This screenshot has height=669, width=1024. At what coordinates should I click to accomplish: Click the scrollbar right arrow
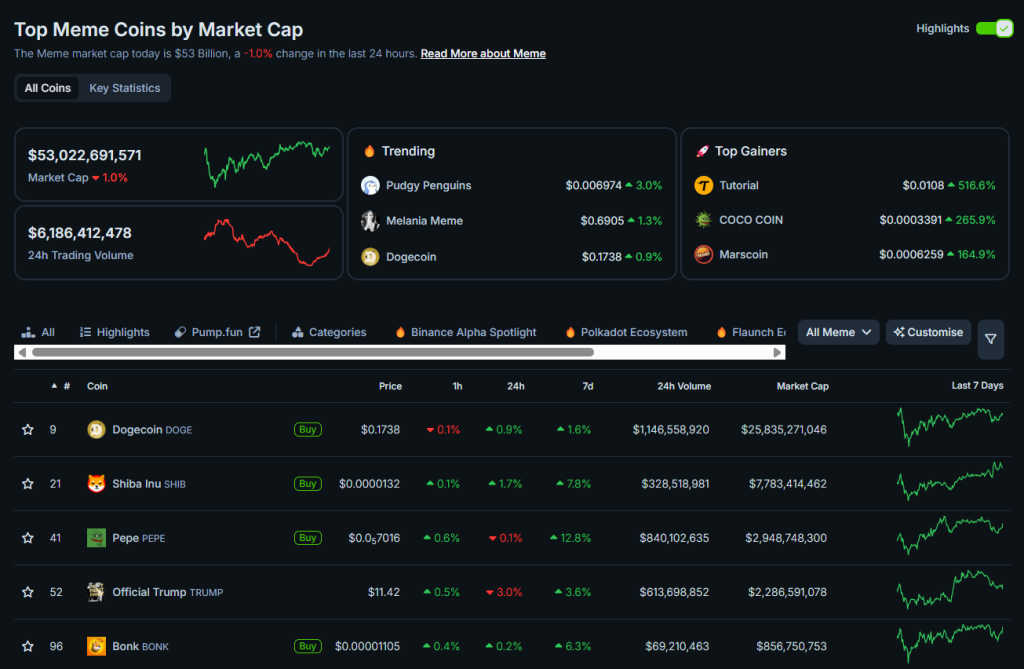(x=777, y=352)
